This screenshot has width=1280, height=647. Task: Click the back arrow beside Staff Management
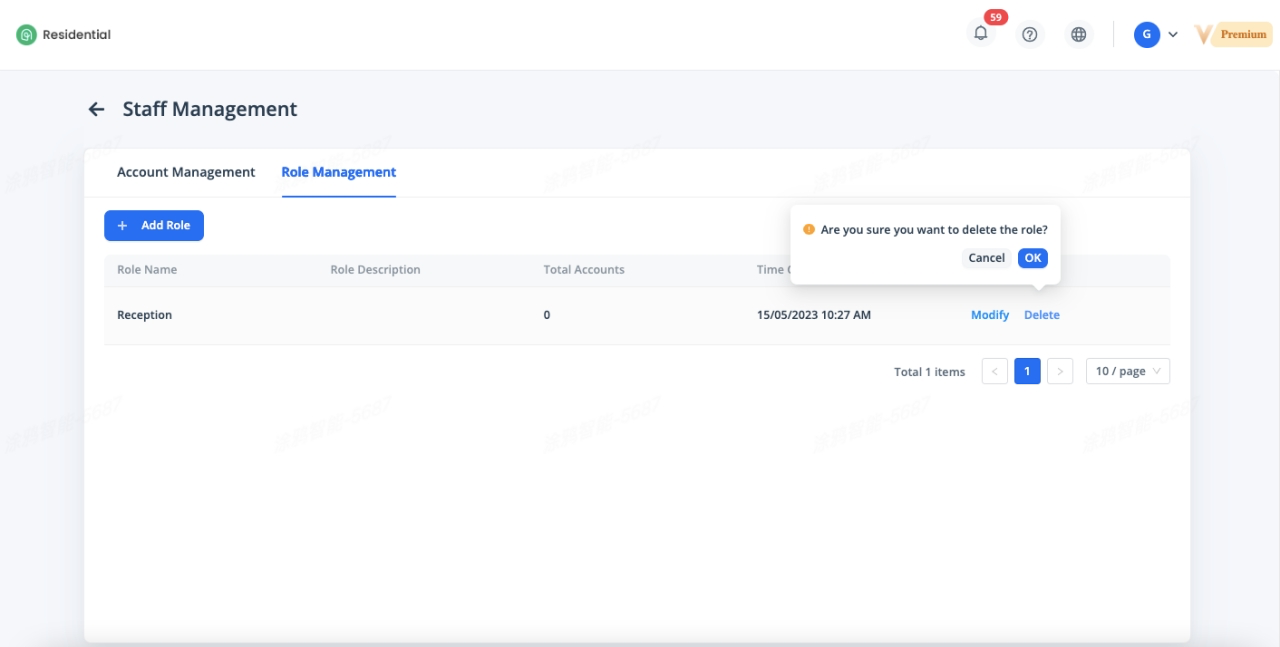click(96, 109)
